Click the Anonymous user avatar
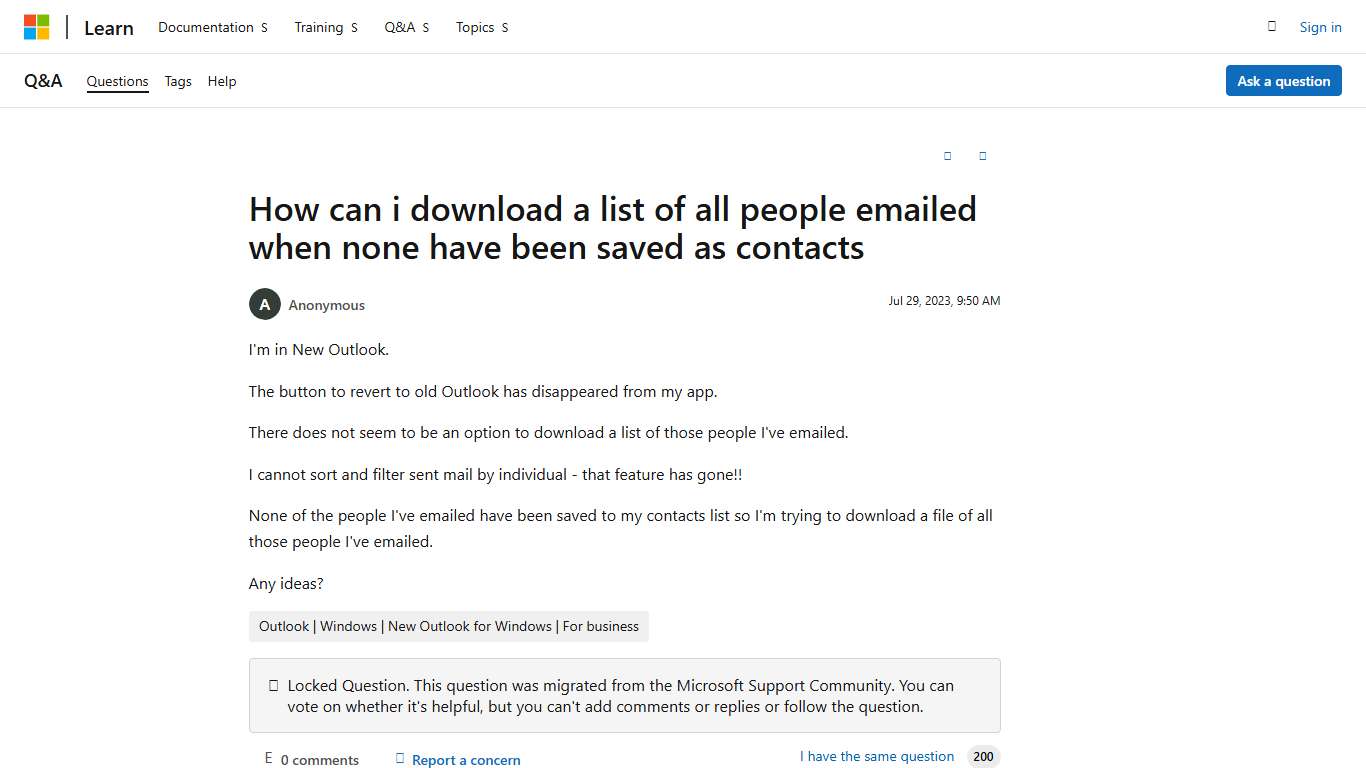The width and height of the screenshot is (1366, 768). coord(264,304)
